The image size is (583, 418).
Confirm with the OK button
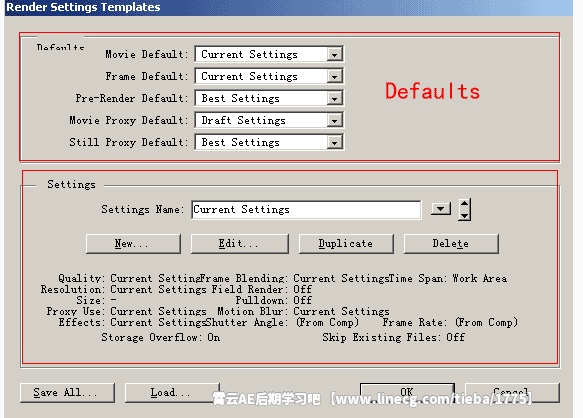click(407, 392)
